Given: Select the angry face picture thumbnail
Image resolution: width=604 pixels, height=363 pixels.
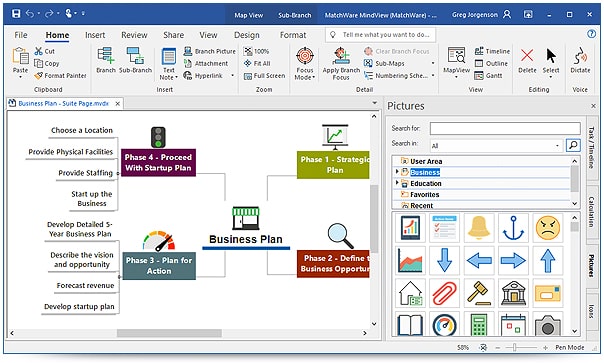Looking at the screenshot, I should [547, 227].
